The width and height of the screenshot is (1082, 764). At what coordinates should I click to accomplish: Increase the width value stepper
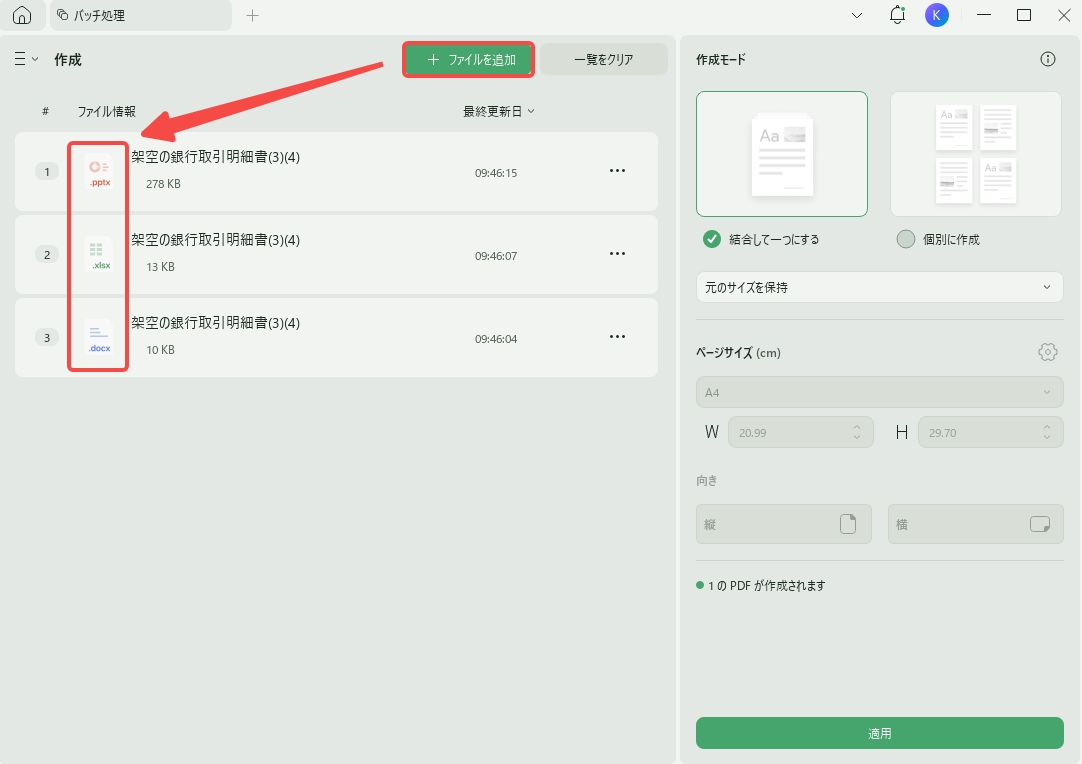(856, 427)
